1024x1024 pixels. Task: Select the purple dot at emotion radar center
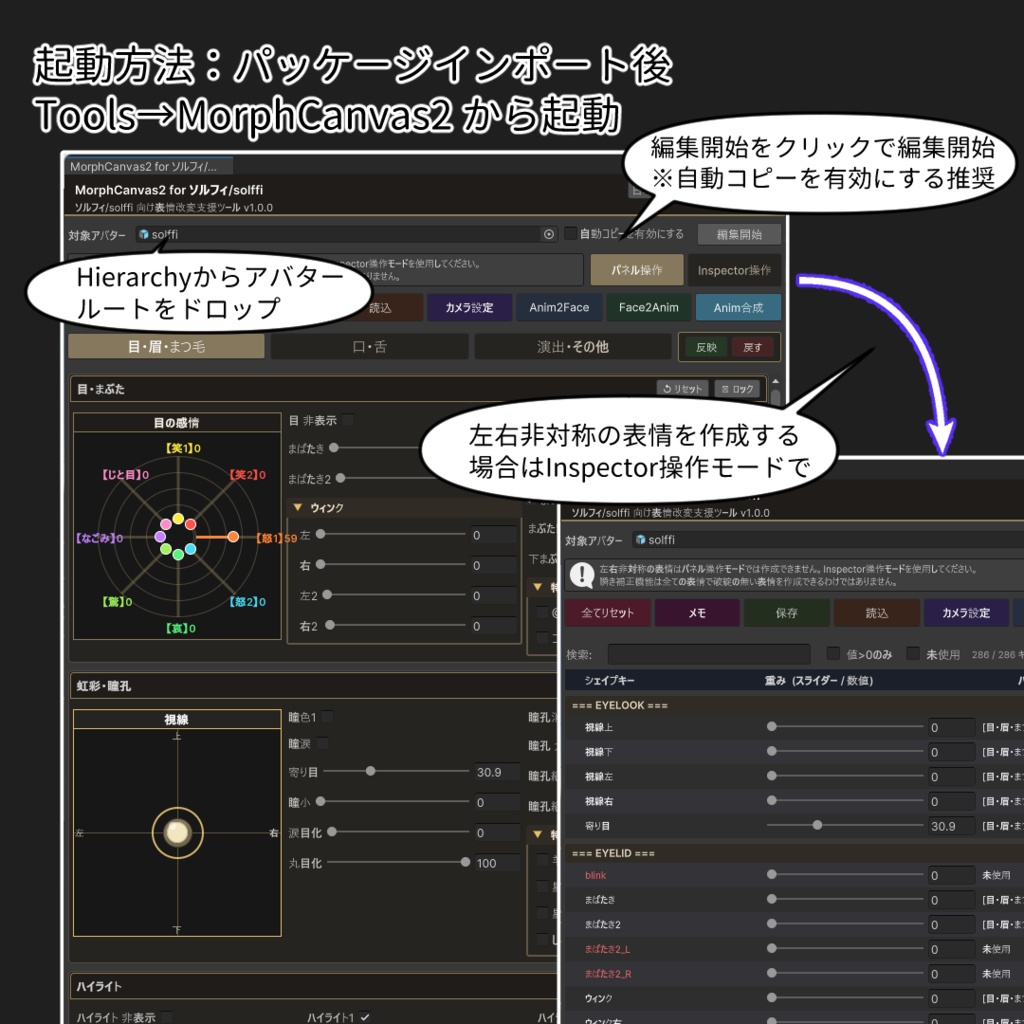pos(160,536)
